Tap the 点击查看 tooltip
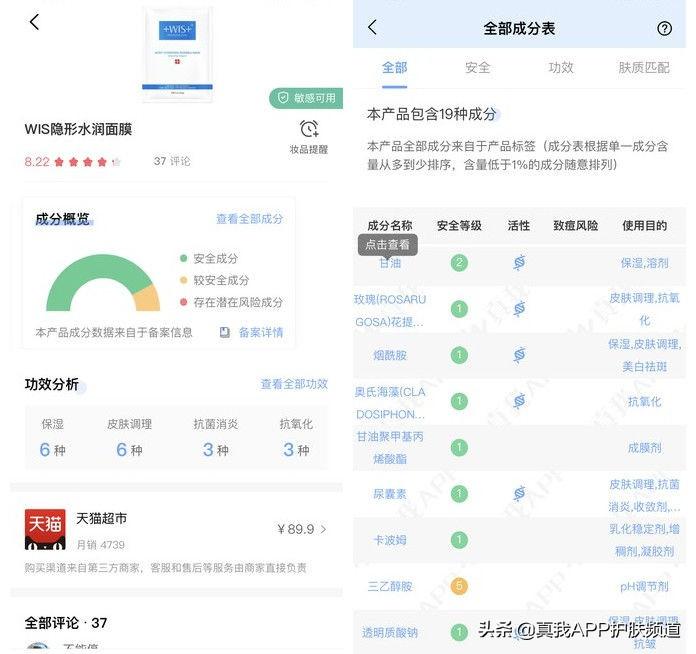This screenshot has width=696, height=654. tap(388, 245)
